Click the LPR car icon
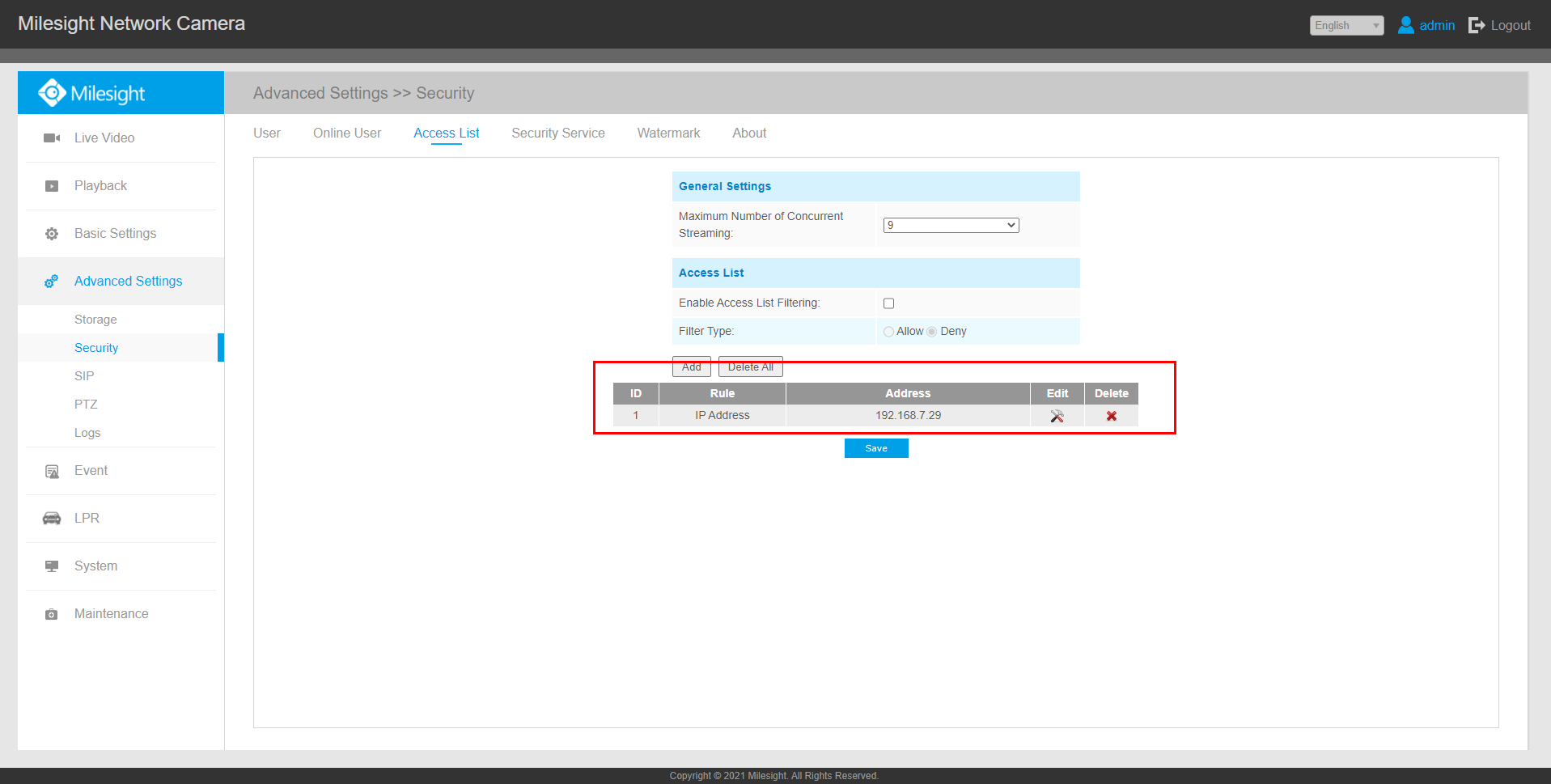 [52, 519]
